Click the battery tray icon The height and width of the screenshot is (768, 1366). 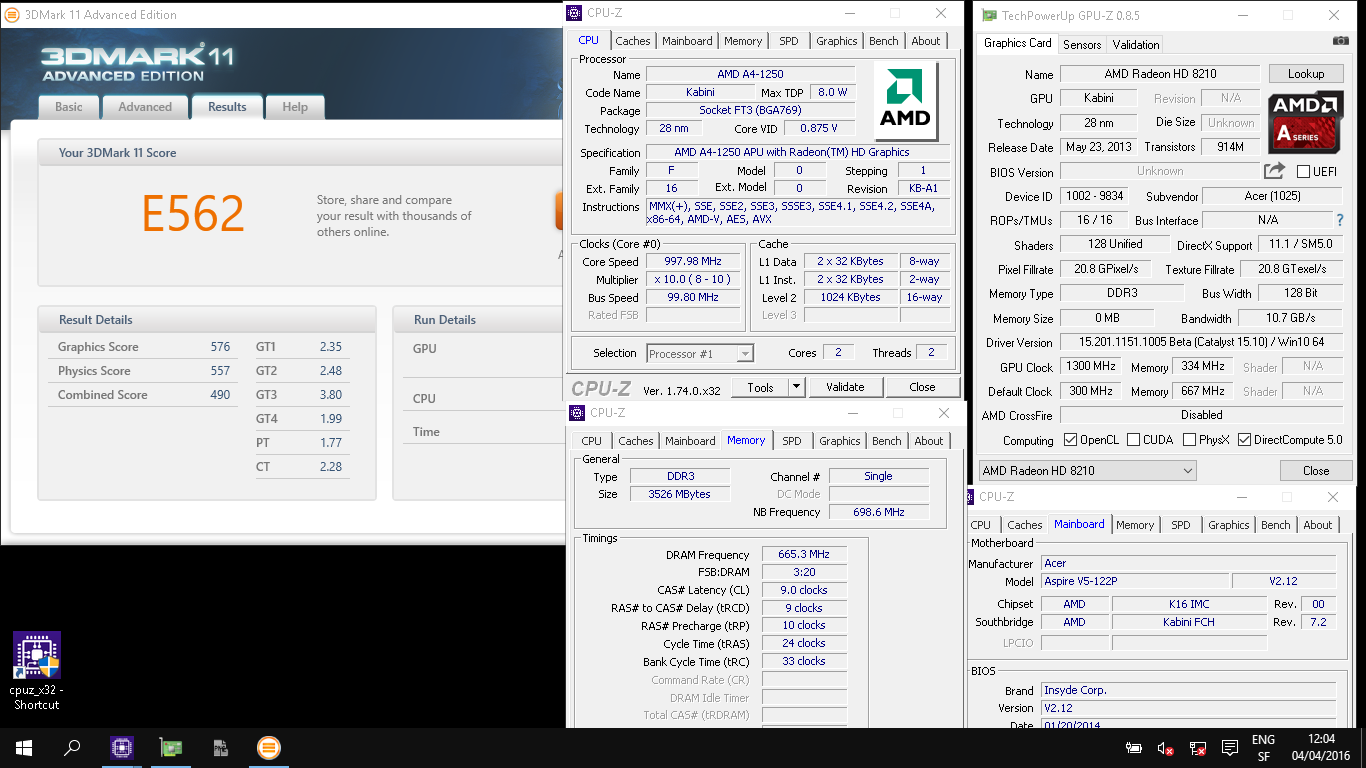(1134, 748)
